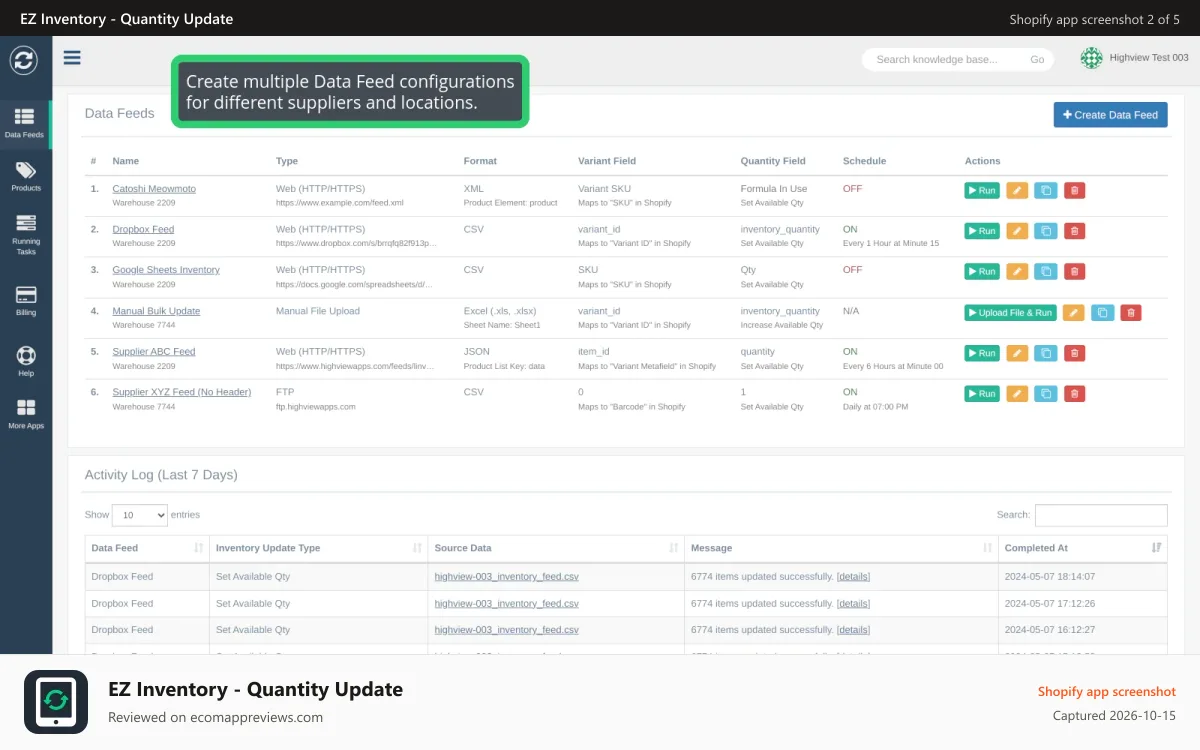Screen dimensions: 1200x750
Task: Edit the Google Sheets Inventory feed
Action: coord(1017,271)
